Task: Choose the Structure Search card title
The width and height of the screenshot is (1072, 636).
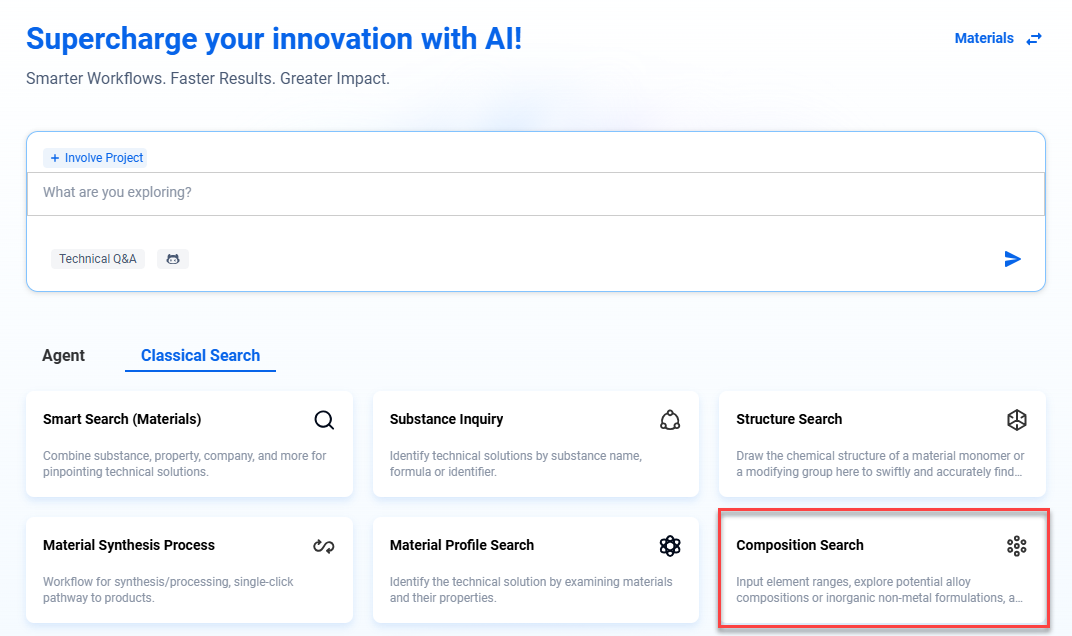Action: point(789,419)
